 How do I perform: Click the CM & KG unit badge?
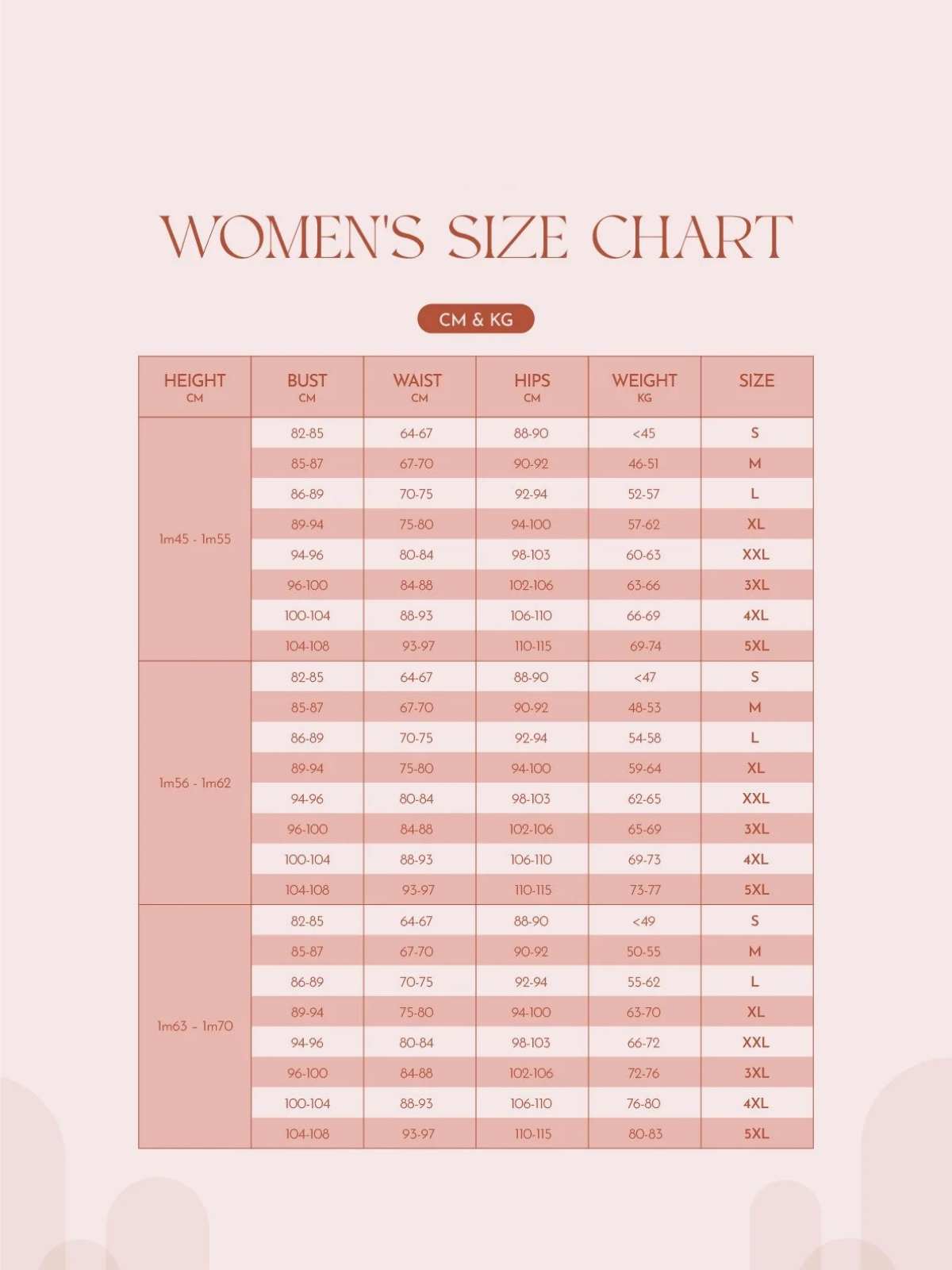[476, 319]
